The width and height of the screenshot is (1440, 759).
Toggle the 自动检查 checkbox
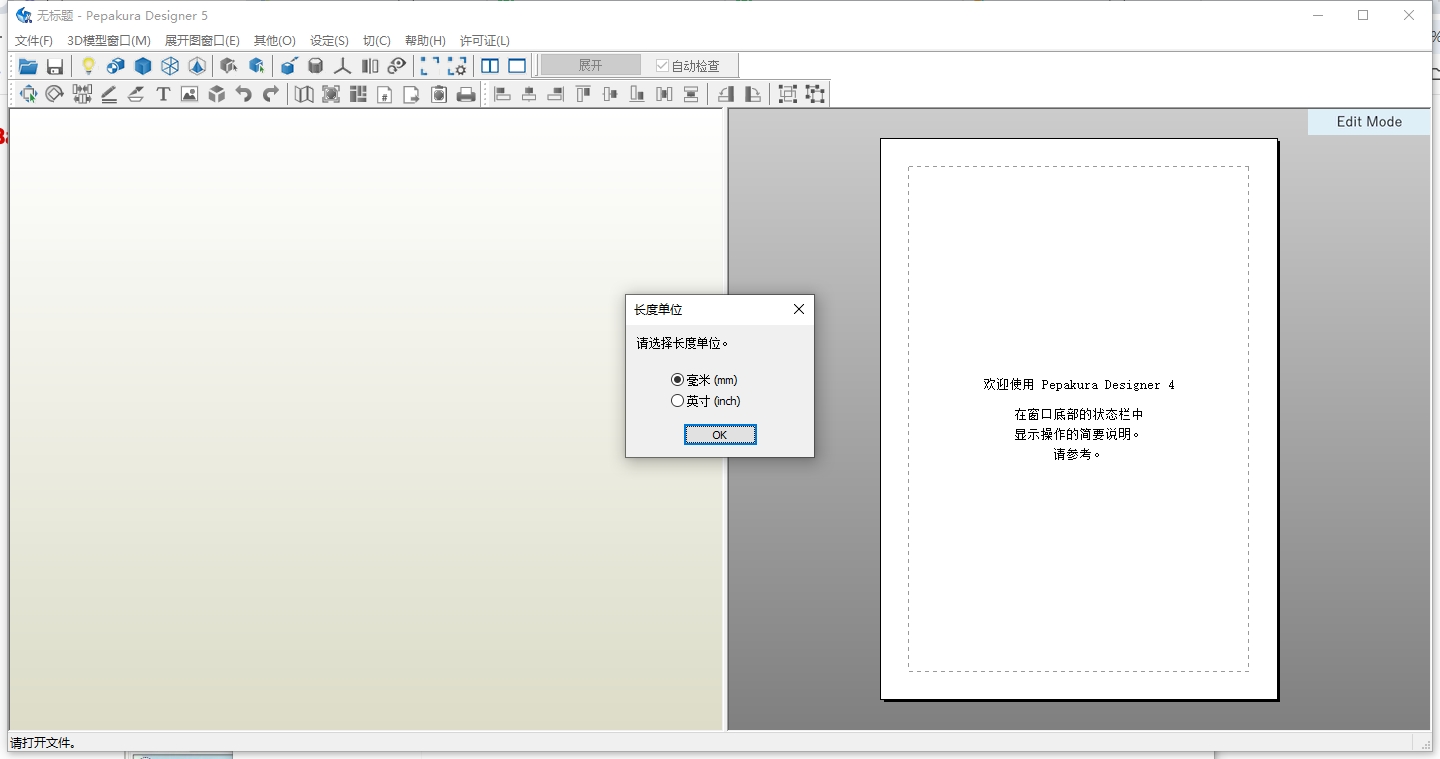[x=662, y=66]
